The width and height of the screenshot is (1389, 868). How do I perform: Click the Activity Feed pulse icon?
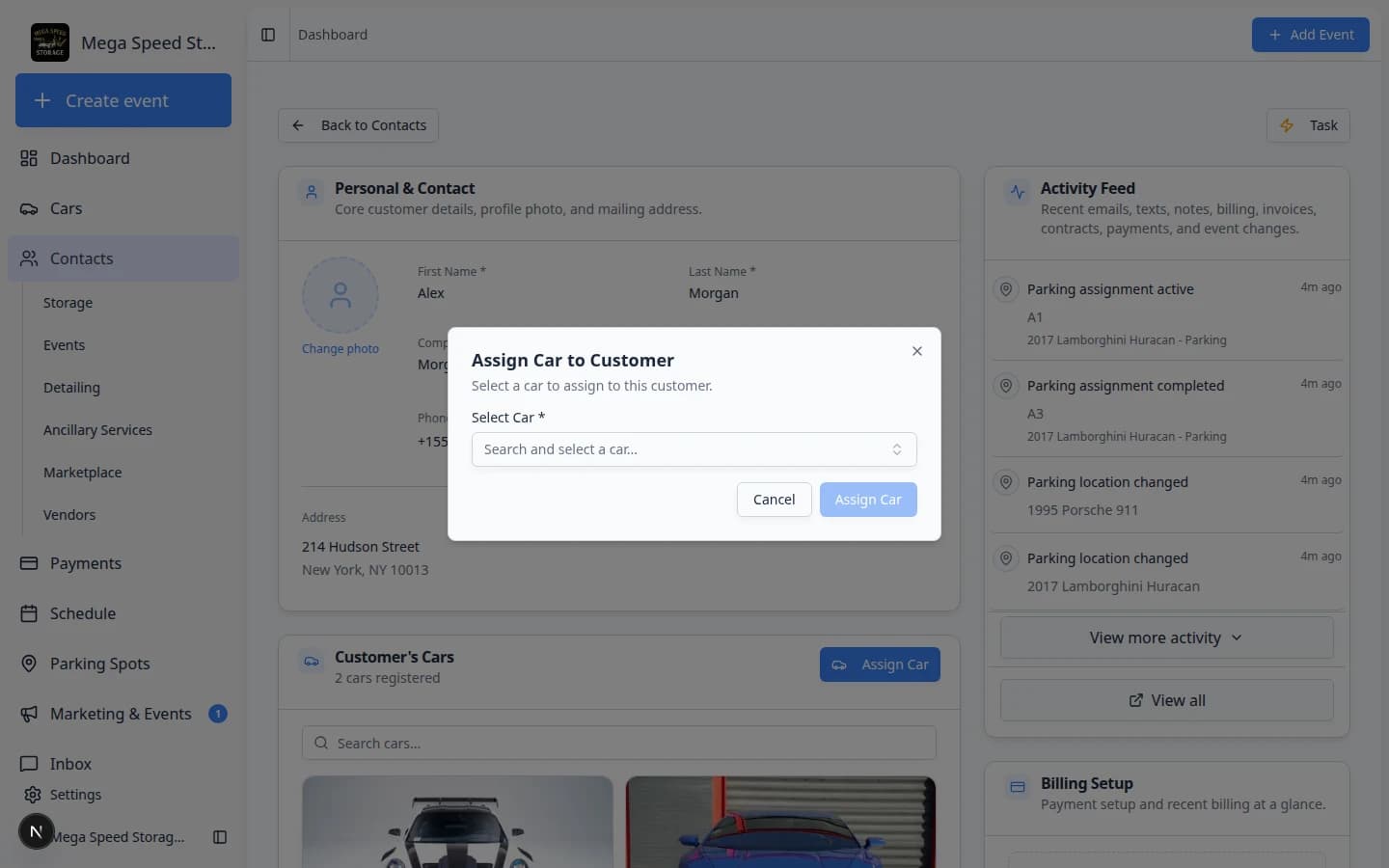(1018, 192)
